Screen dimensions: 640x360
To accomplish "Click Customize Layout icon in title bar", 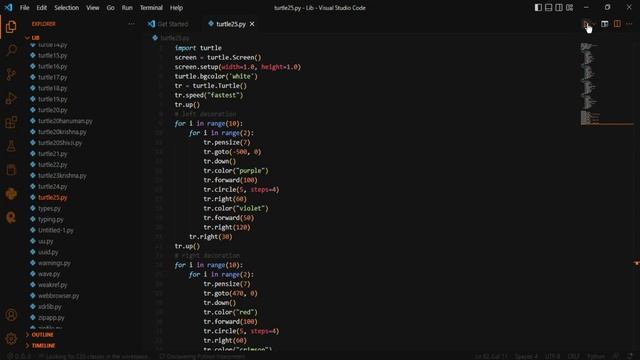I will pyautogui.click(x=569, y=8).
